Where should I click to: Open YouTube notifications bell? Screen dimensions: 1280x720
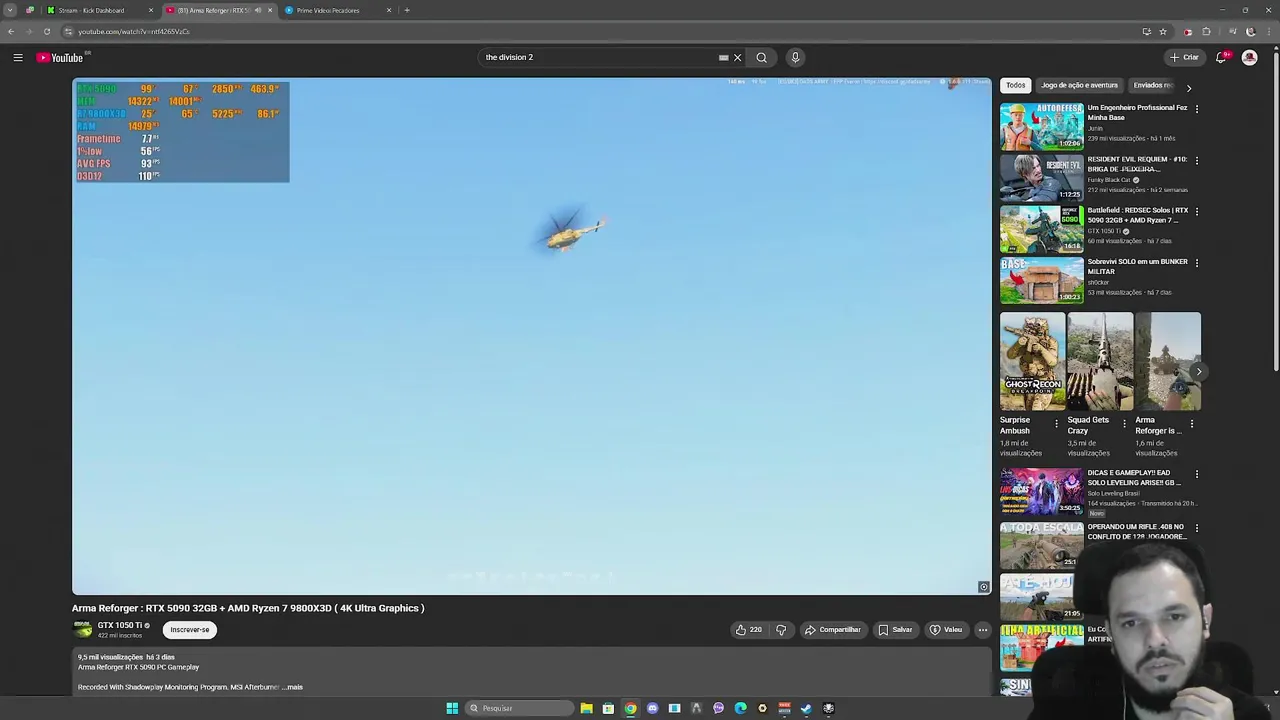[x=1221, y=58]
